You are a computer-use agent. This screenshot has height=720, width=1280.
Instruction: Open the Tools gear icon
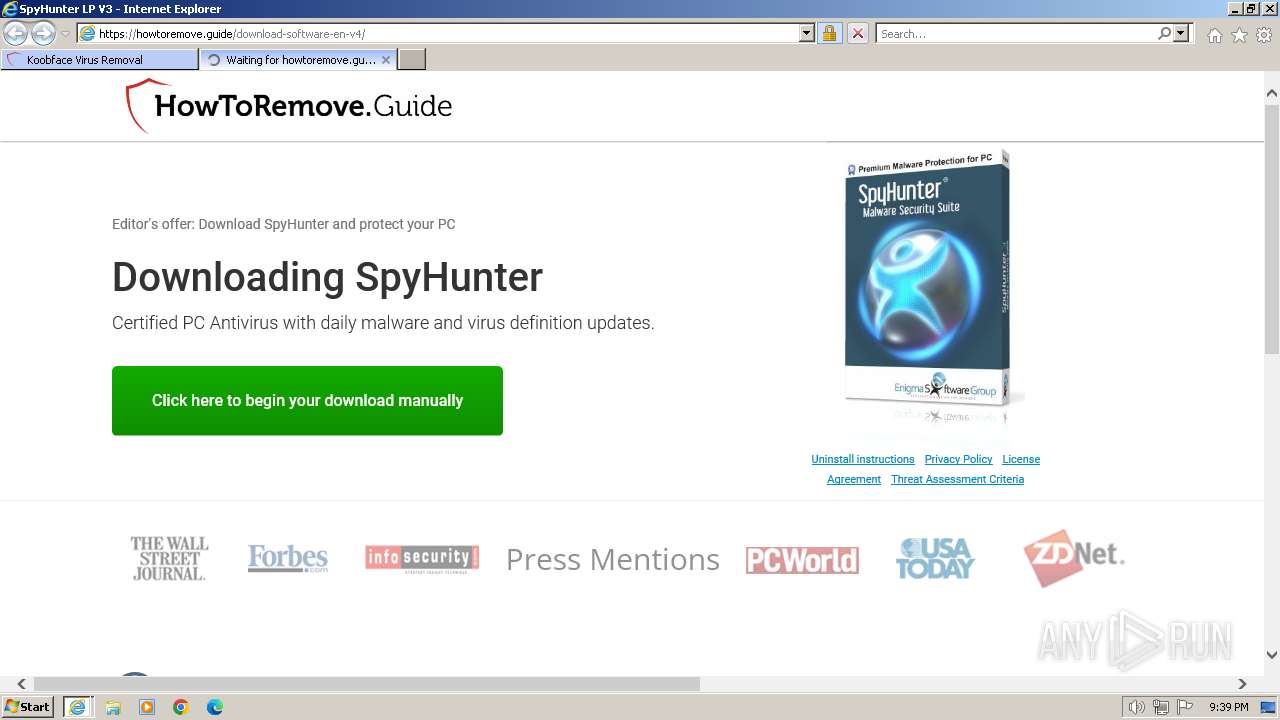1264,34
